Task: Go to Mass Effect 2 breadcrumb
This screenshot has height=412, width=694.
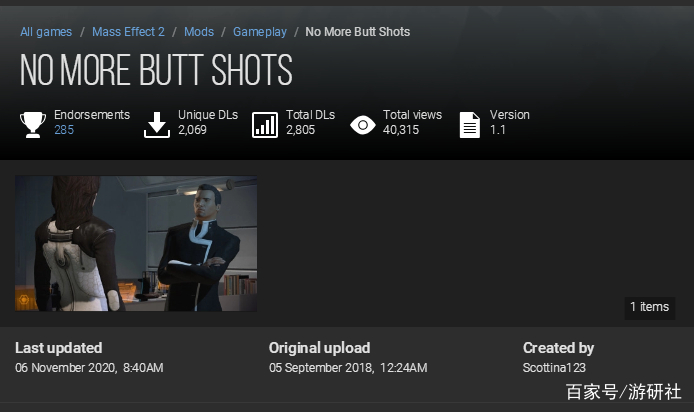Action: pyautogui.click(x=128, y=32)
